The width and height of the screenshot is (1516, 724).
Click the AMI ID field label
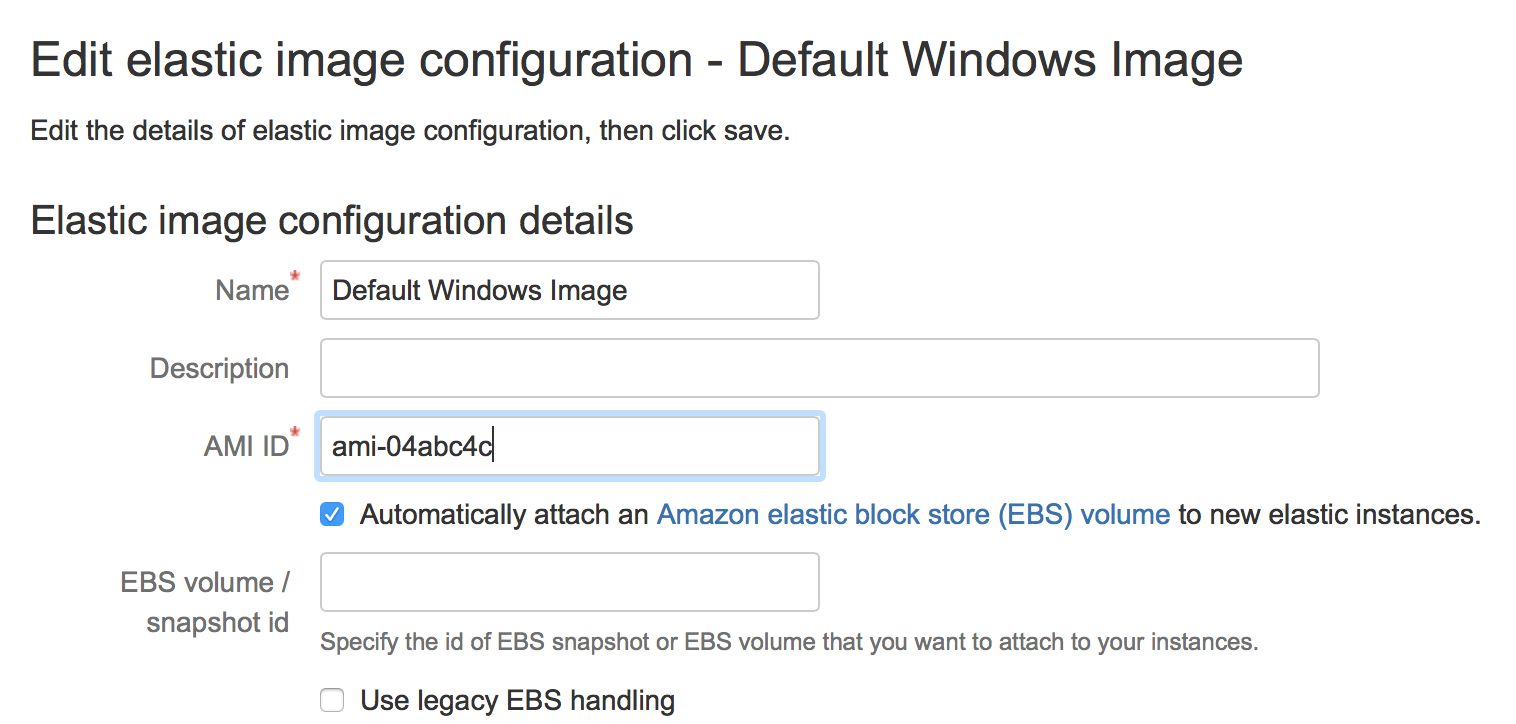[245, 446]
